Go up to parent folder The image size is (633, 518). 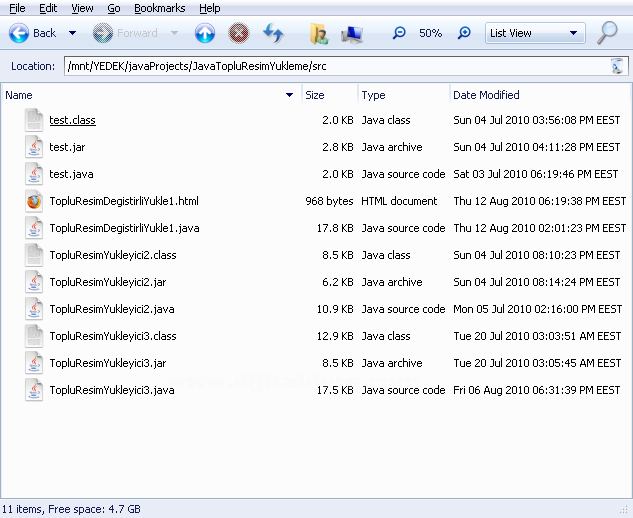(205, 33)
